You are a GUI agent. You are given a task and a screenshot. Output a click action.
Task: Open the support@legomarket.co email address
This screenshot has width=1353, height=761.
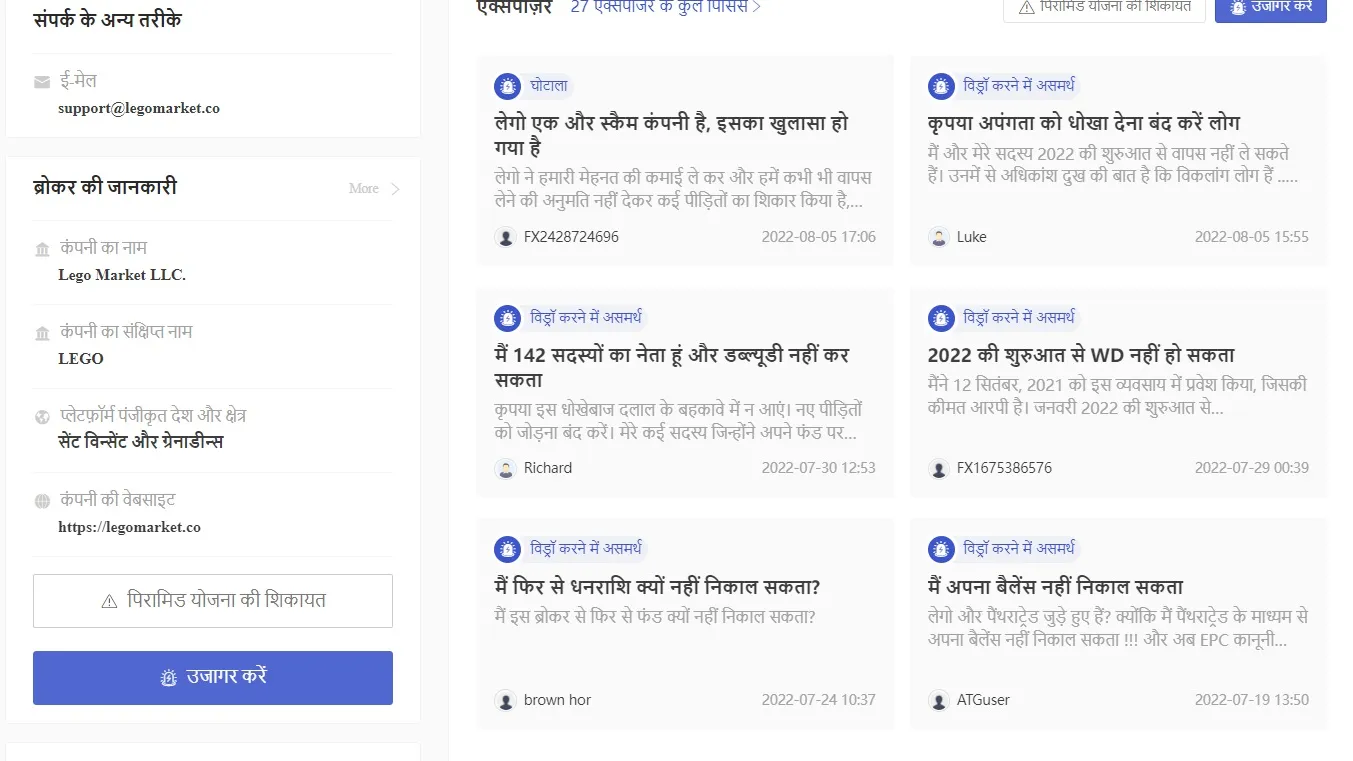(x=139, y=108)
